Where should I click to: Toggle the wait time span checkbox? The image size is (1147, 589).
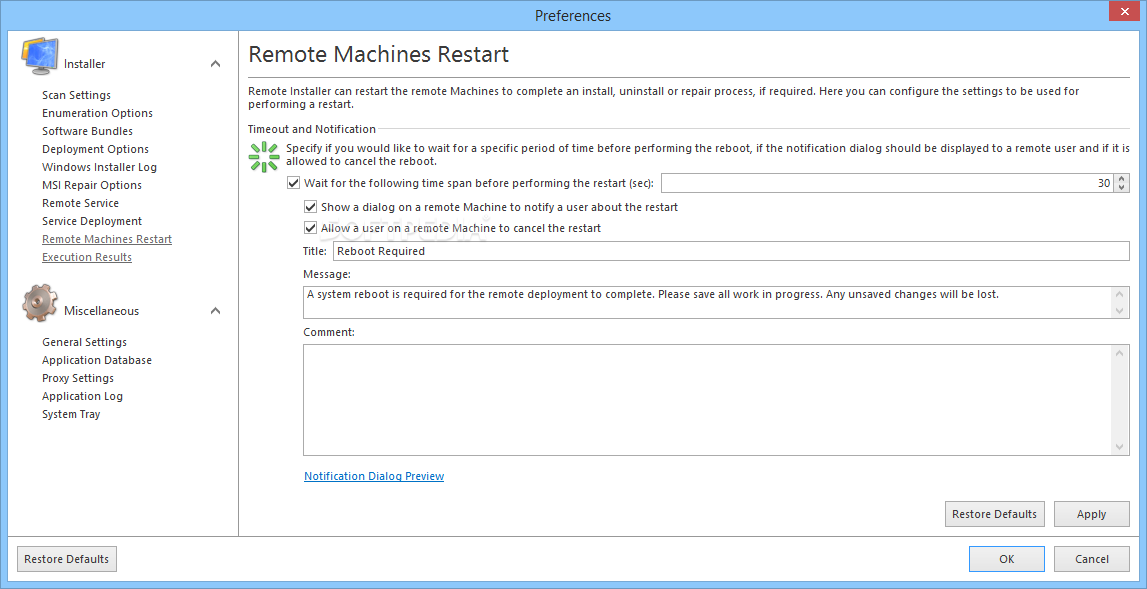pyautogui.click(x=294, y=183)
